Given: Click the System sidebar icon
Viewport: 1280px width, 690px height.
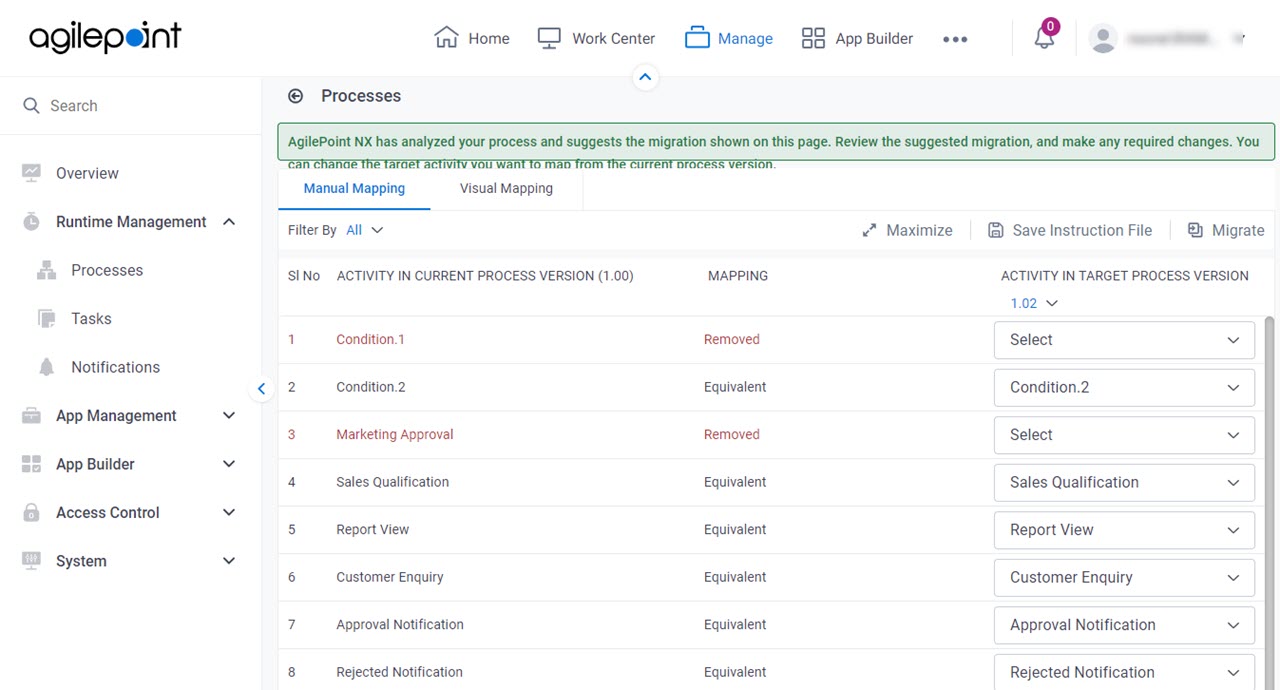Looking at the screenshot, I should [x=31, y=561].
